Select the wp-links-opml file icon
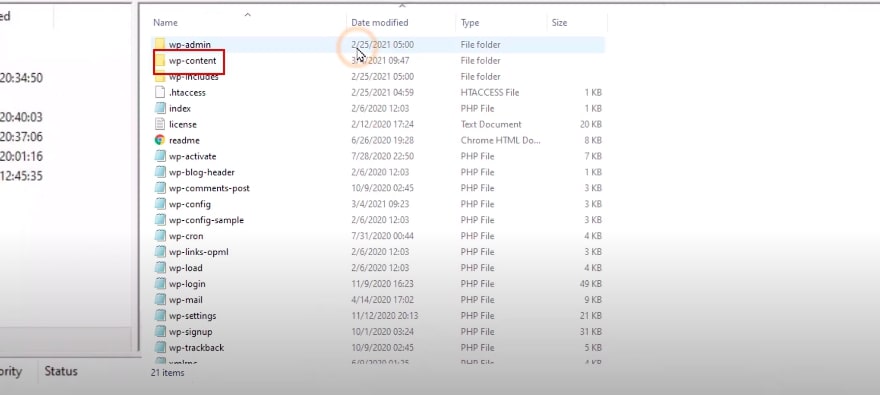This screenshot has width=880, height=395. [x=160, y=252]
